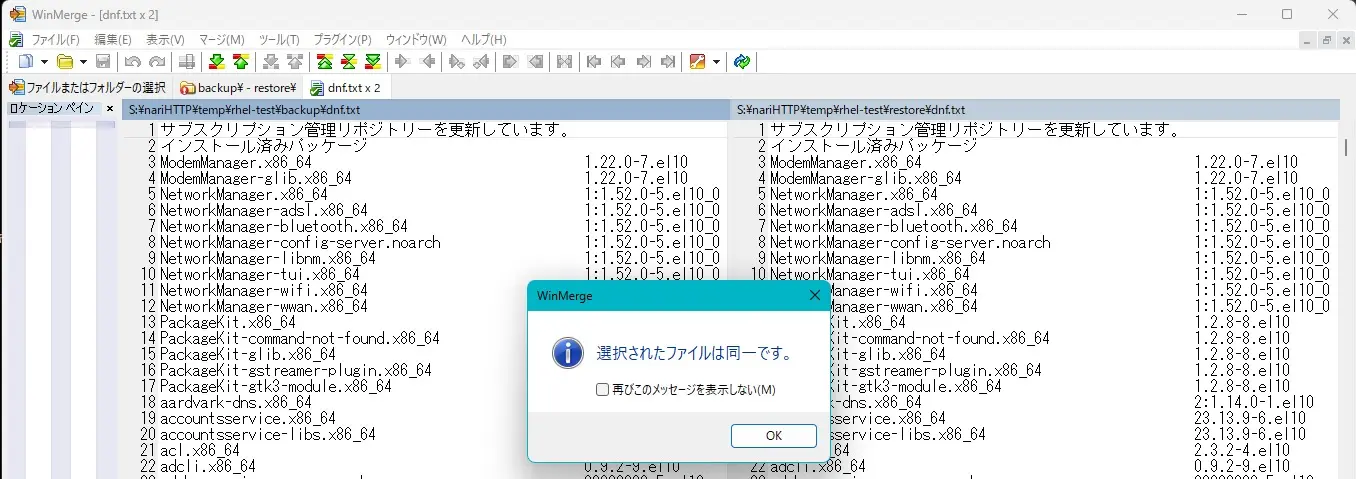1356x479 pixels.
Task: Click the Undo toolbar icon
Action: [x=132, y=62]
